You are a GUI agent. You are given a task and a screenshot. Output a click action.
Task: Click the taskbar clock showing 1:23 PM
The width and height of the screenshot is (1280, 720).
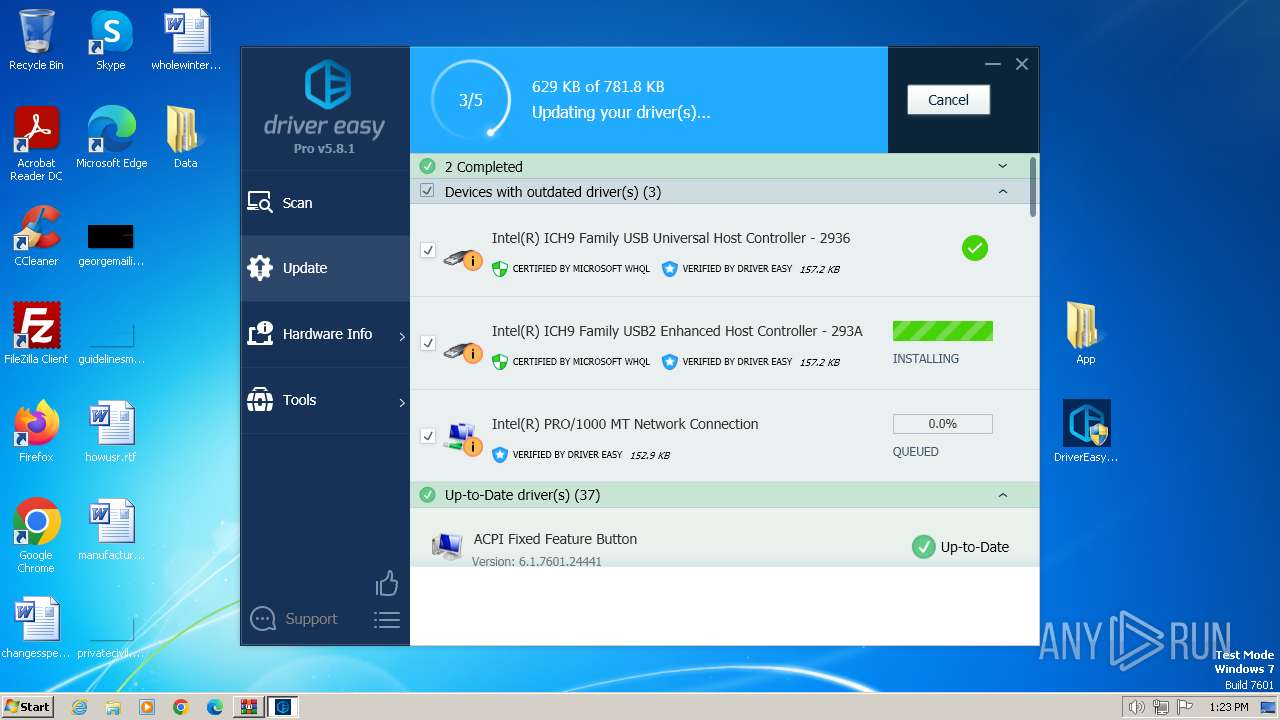(1229, 707)
